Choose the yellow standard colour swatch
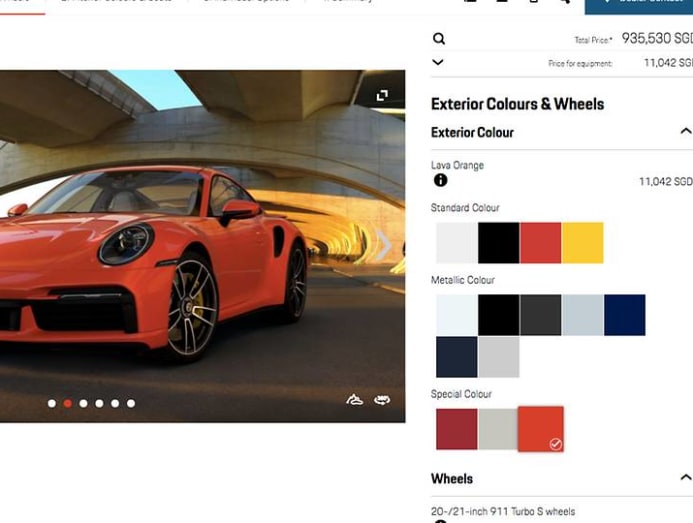 click(x=582, y=243)
